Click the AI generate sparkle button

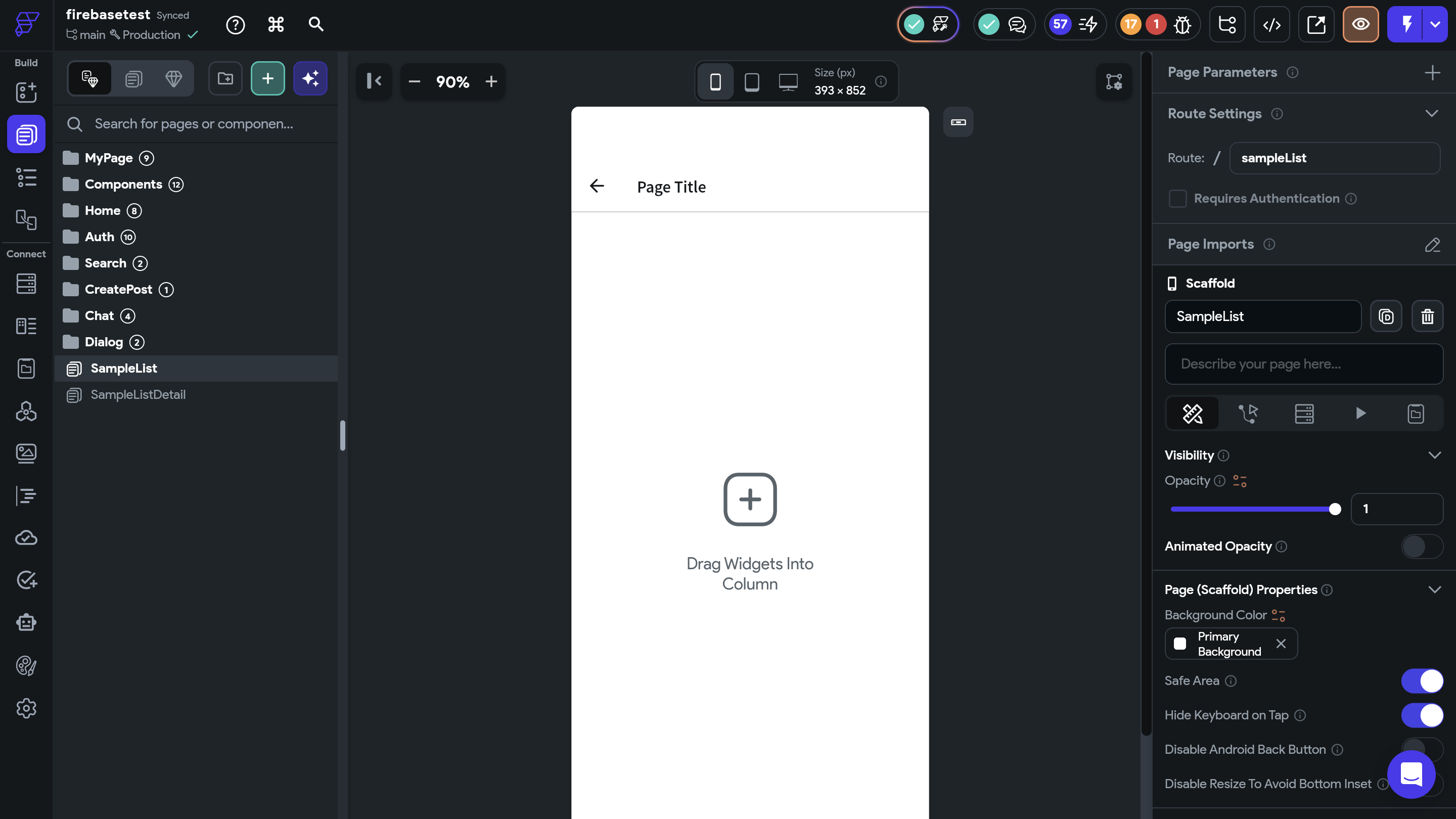tap(310, 78)
